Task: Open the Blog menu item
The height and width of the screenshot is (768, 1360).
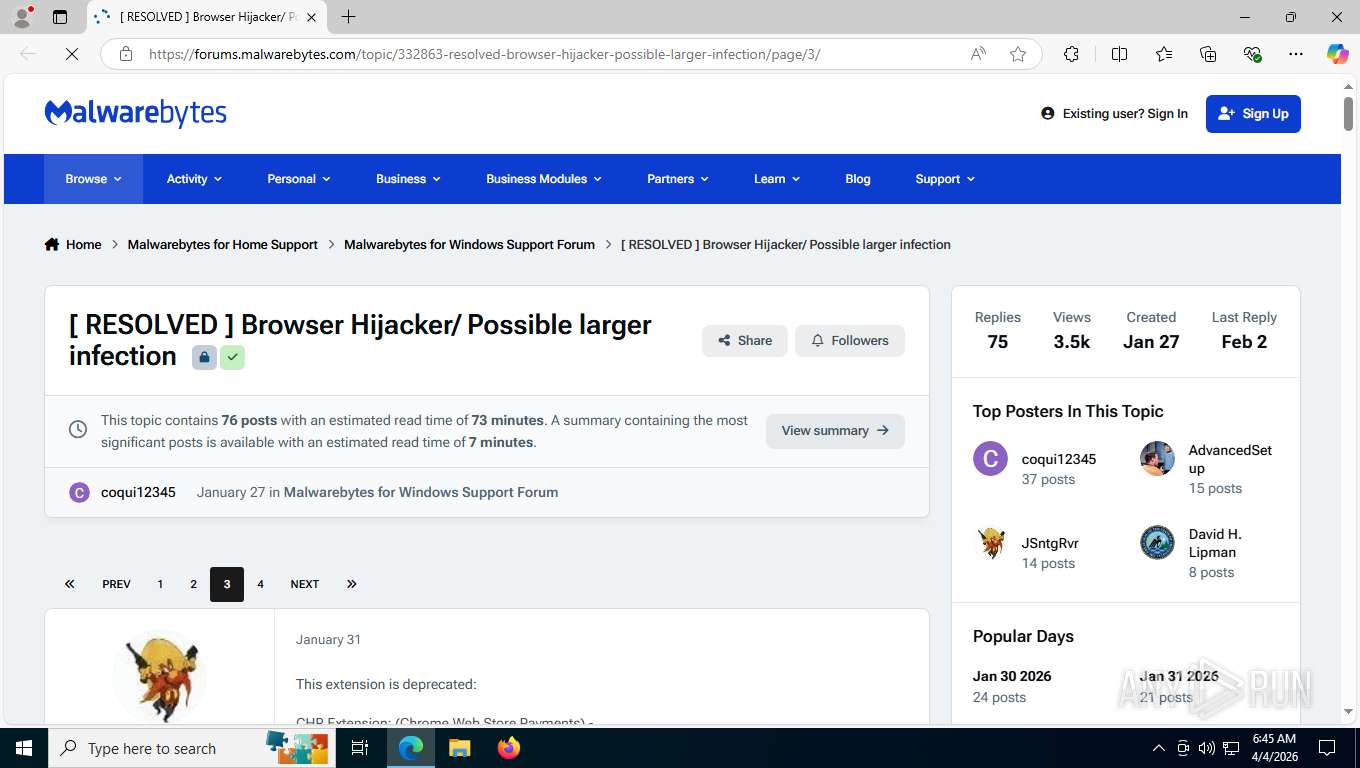Action: click(858, 179)
